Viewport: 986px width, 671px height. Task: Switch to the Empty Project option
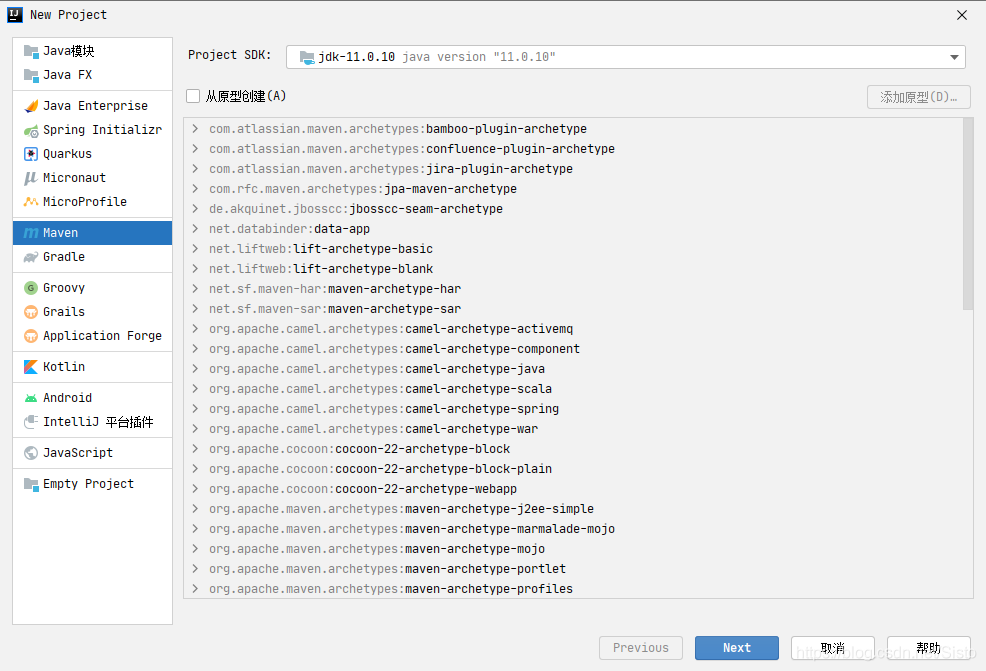tap(87, 484)
